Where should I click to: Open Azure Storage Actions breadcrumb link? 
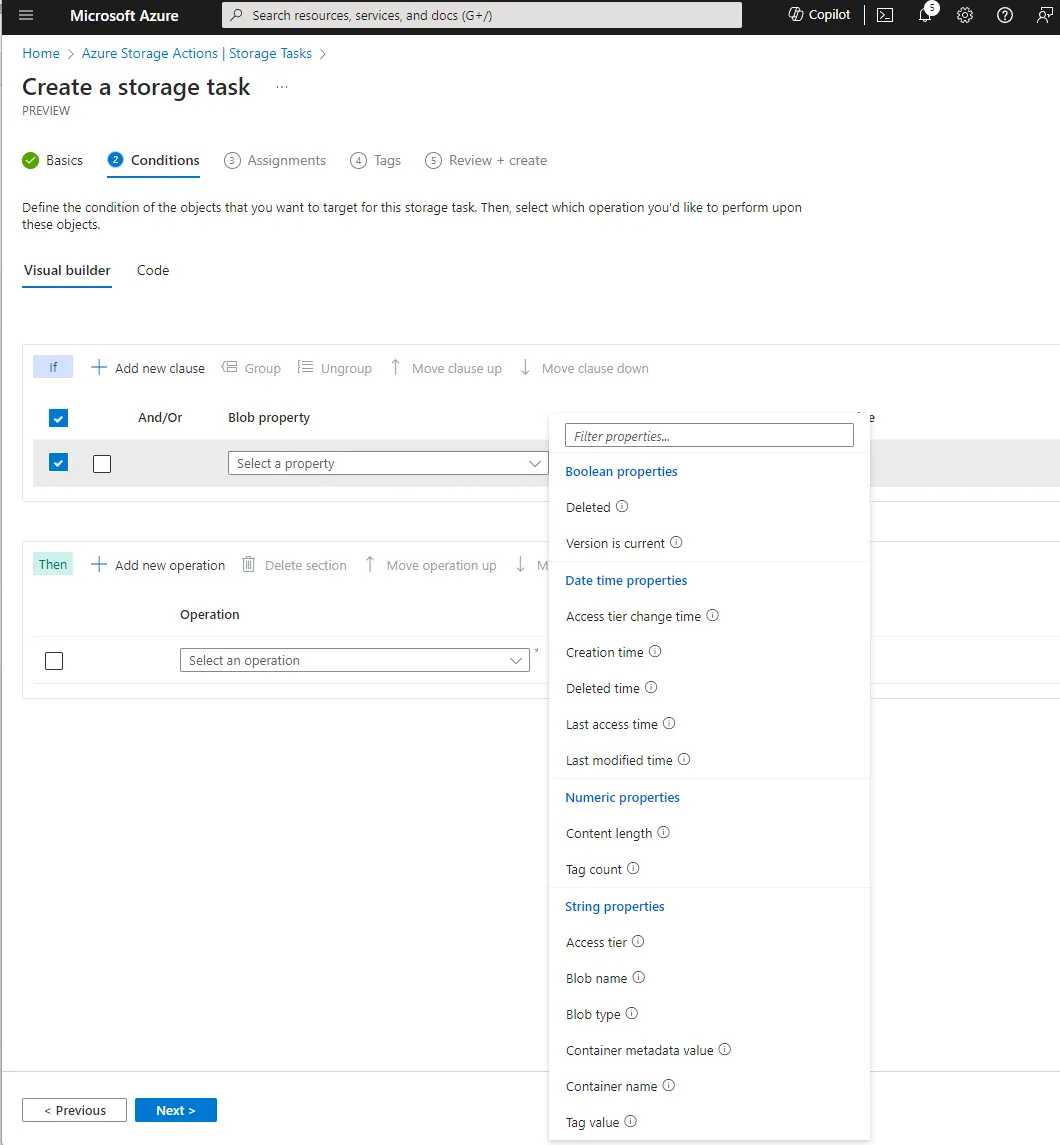point(196,53)
